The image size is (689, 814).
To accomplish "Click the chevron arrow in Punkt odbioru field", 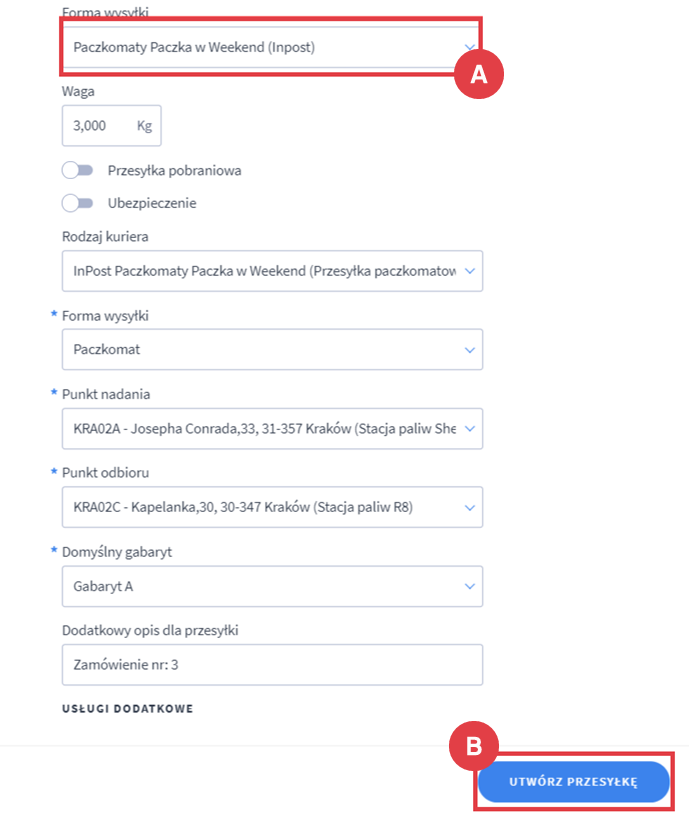I will 471,508.
